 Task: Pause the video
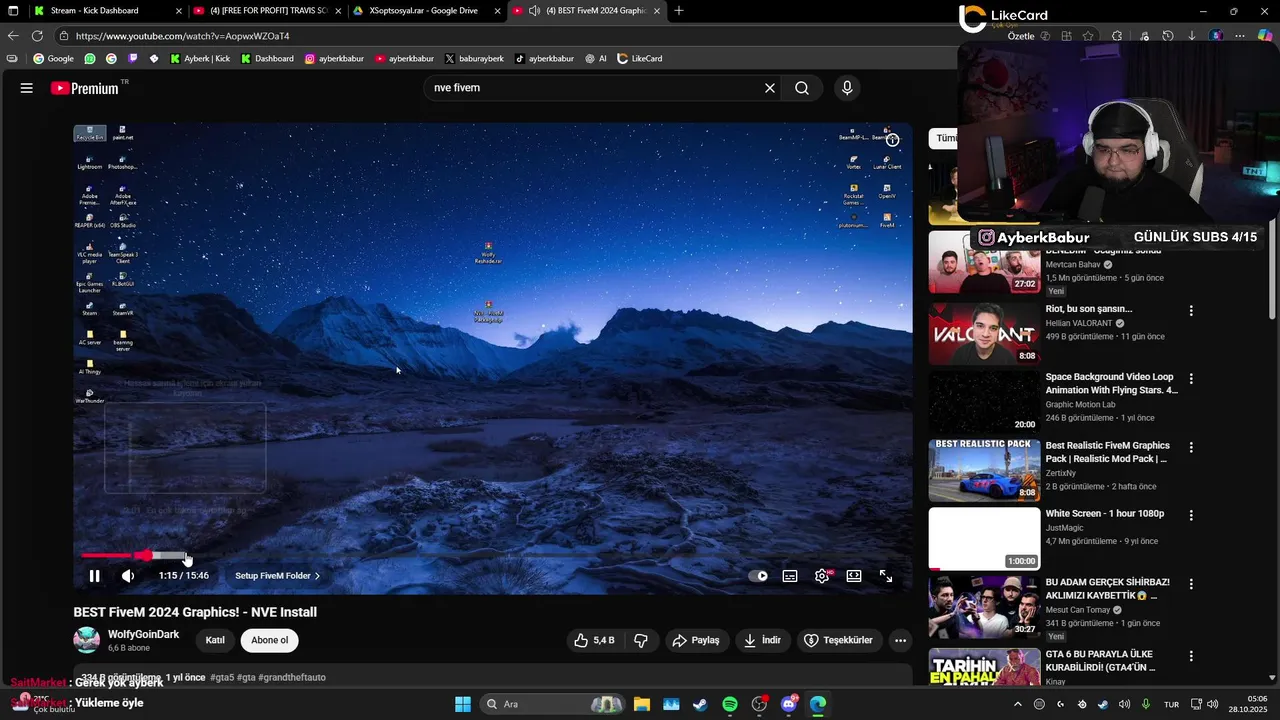[x=94, y=576]
